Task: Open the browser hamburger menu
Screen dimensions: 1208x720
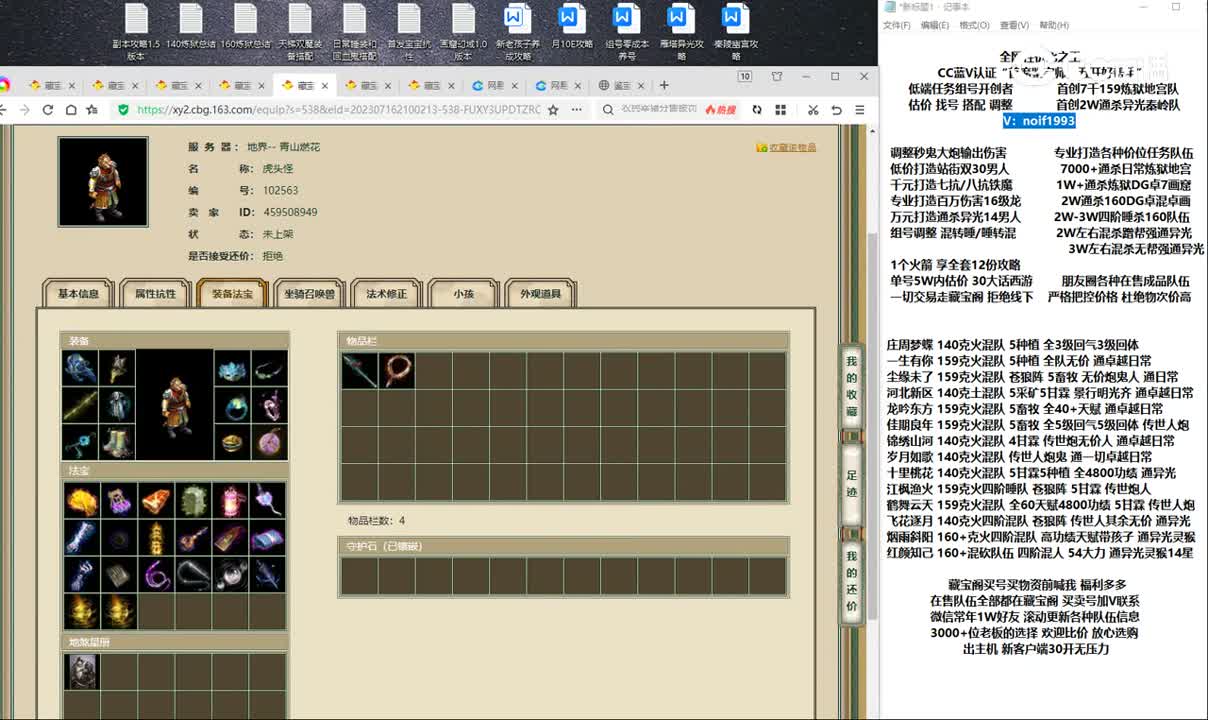Action: click(x=860, y=109)
